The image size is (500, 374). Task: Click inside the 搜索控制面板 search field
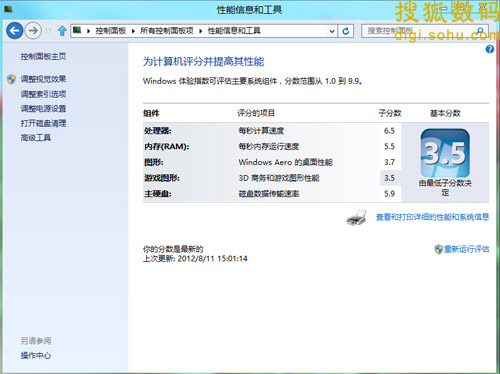(x=418, y=31)
